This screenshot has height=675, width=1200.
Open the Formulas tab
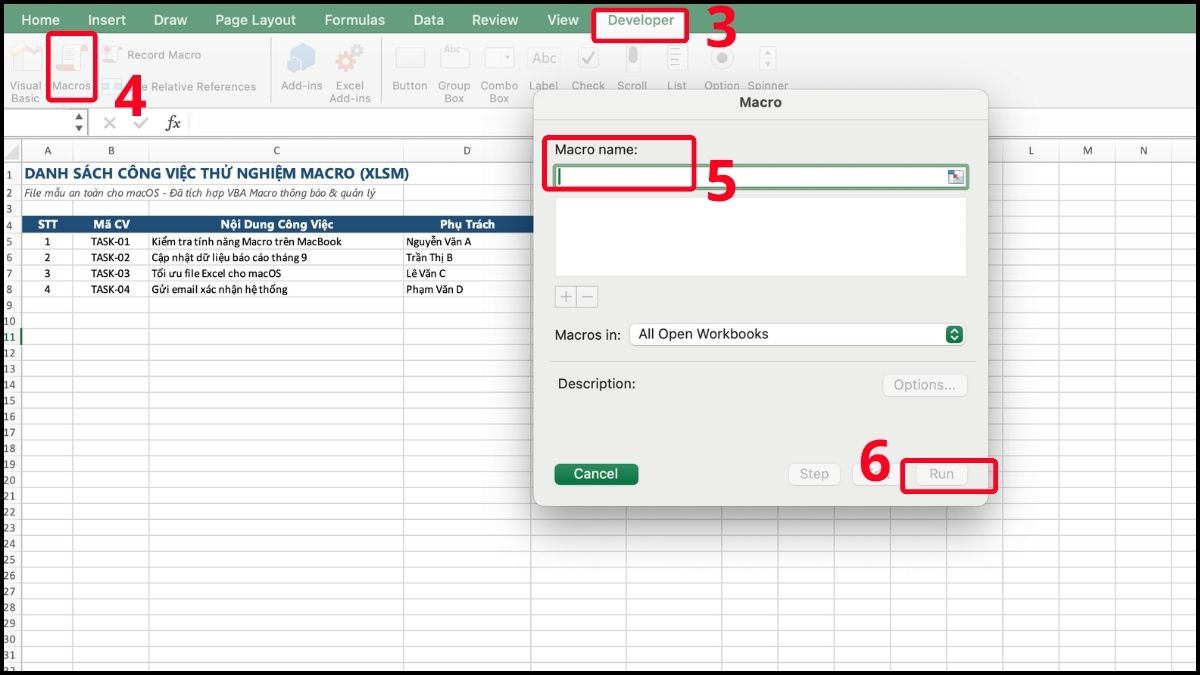355,20
